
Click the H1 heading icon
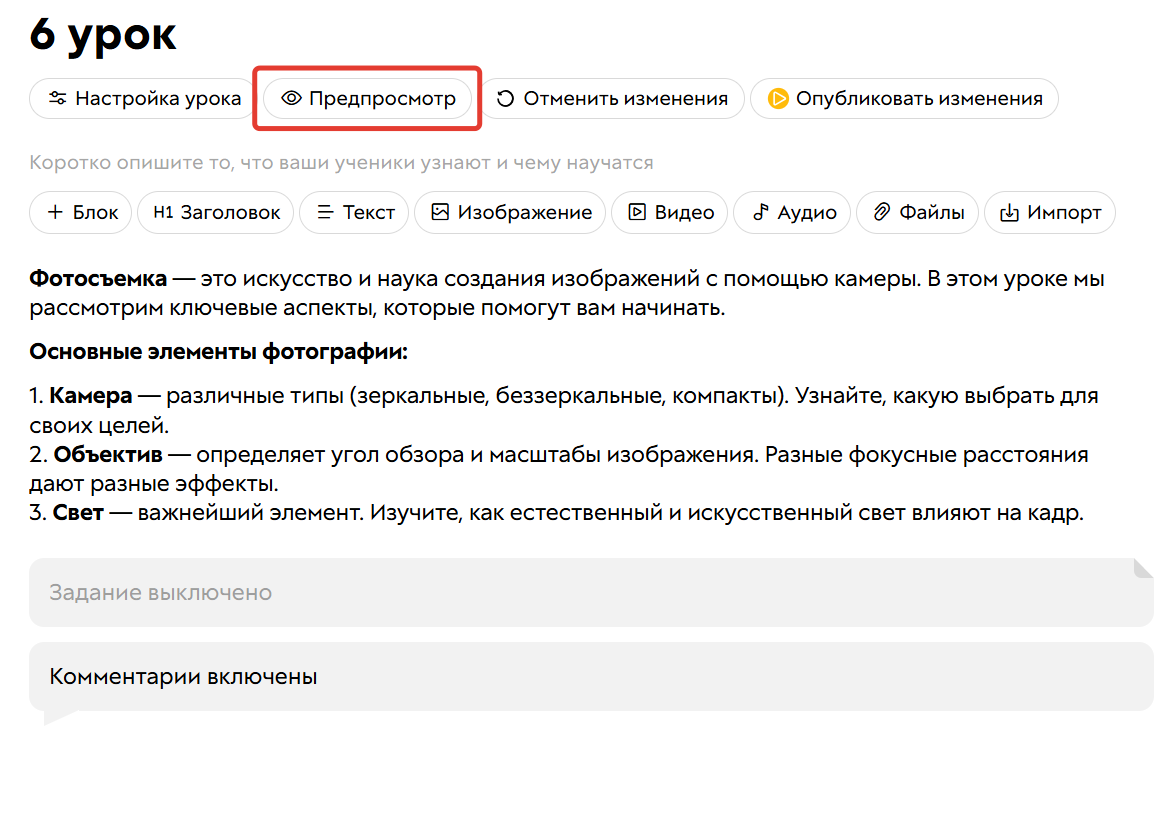(x=163, y=212)
